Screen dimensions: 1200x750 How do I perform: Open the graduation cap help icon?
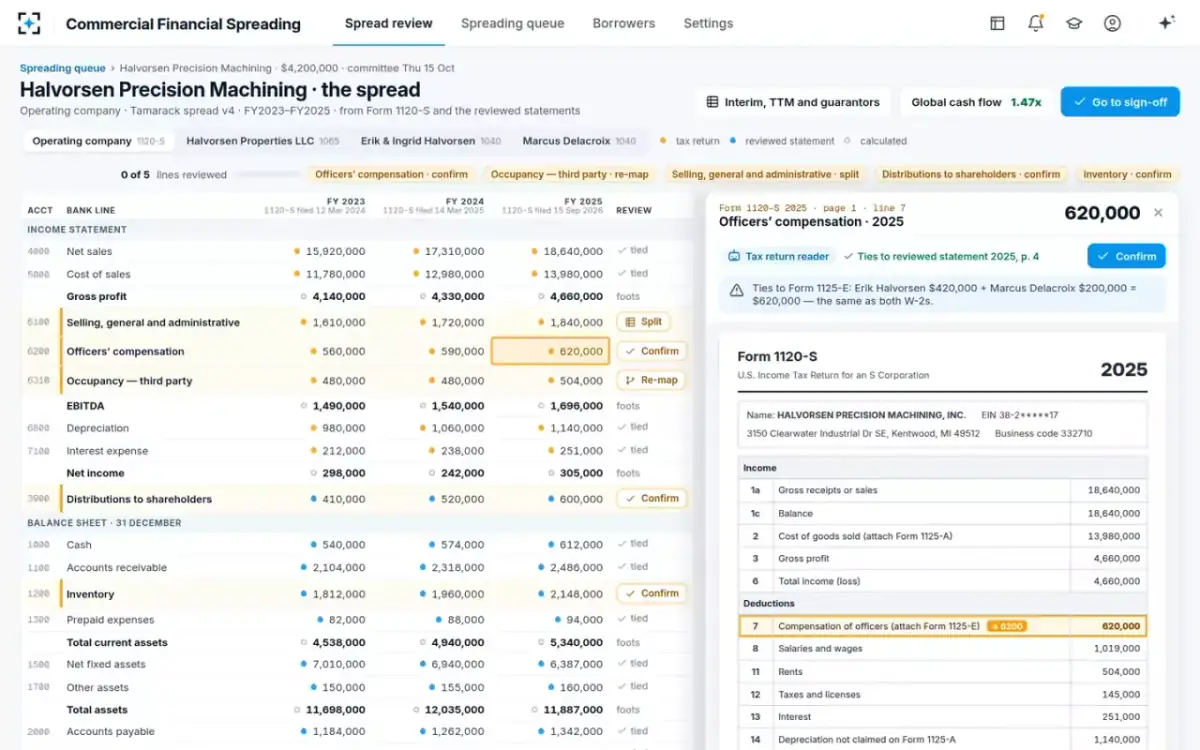(x=1074, y=23)
